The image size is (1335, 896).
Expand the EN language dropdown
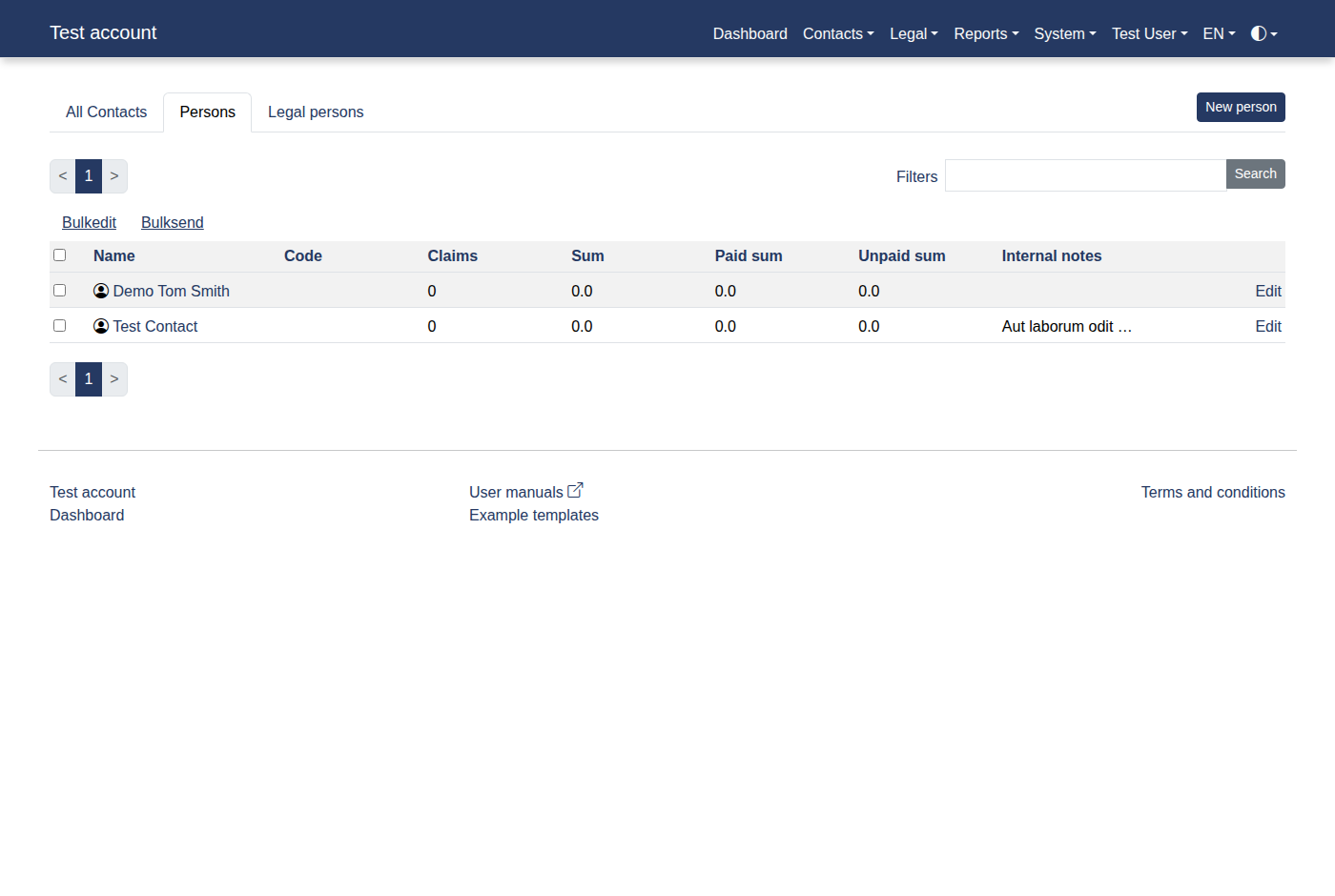tap(1219, 33)
